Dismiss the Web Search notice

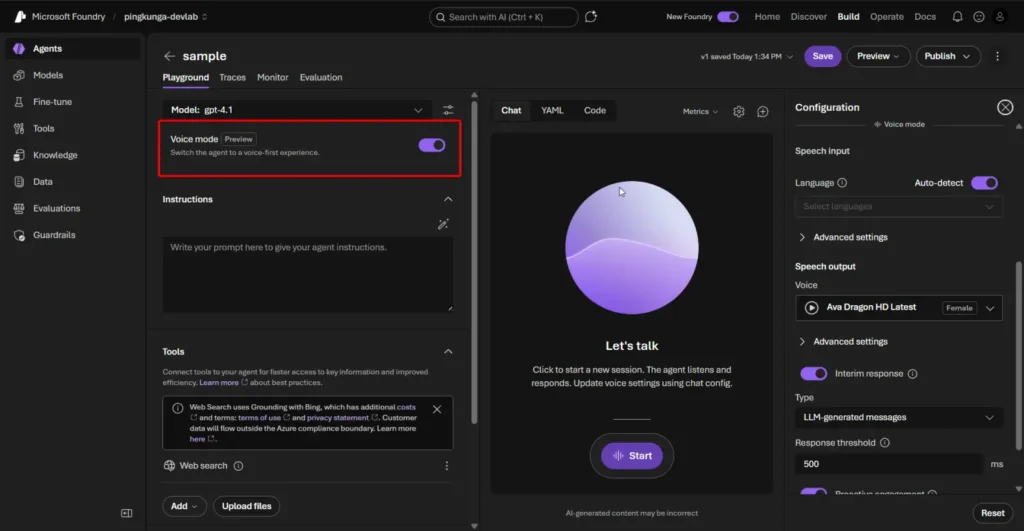click(x=437, y=409)
